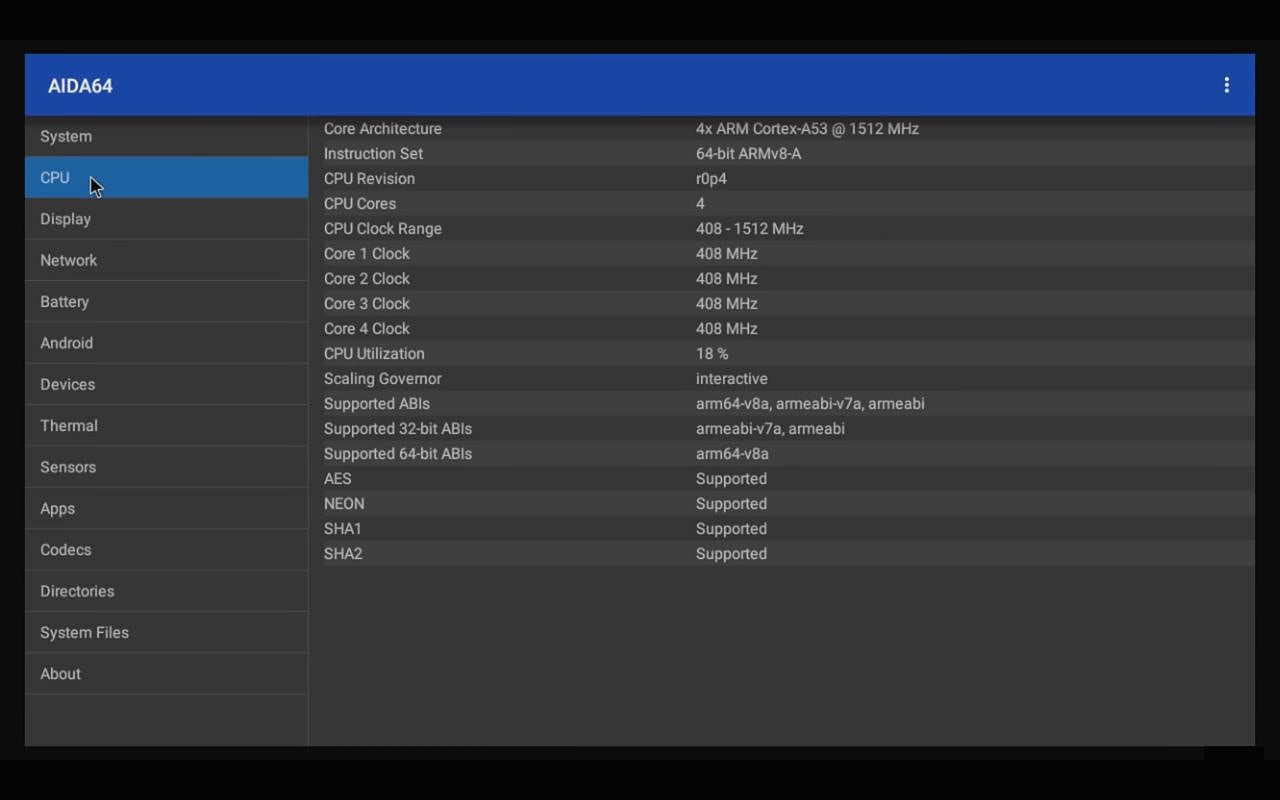This screenshot has width=1280, height=800.
Task: Open the Network section
Action: [166, 260]
